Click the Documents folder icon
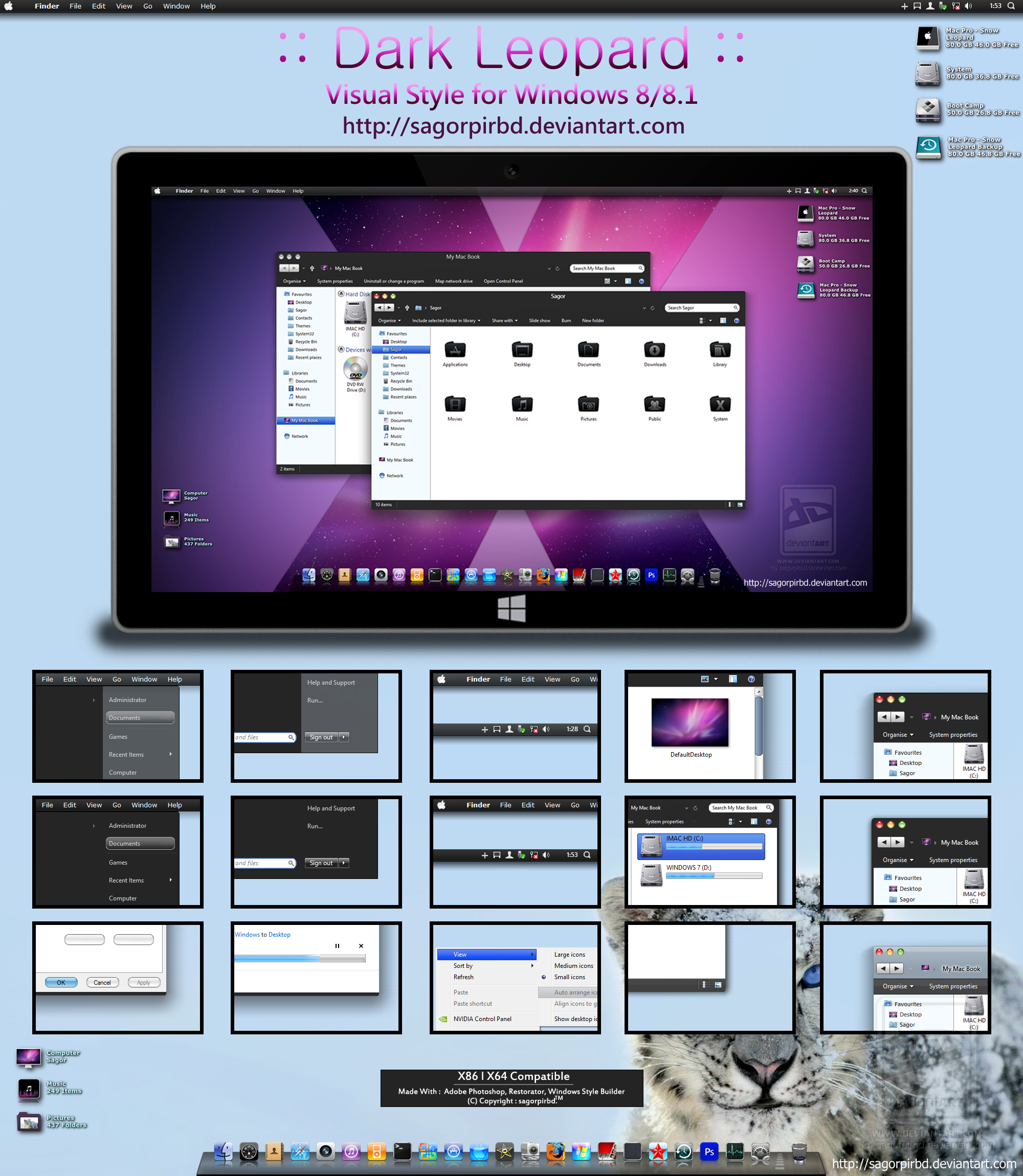Image resolution: width=1023 pixels, height=1176 pixels. tap(587, 352)
